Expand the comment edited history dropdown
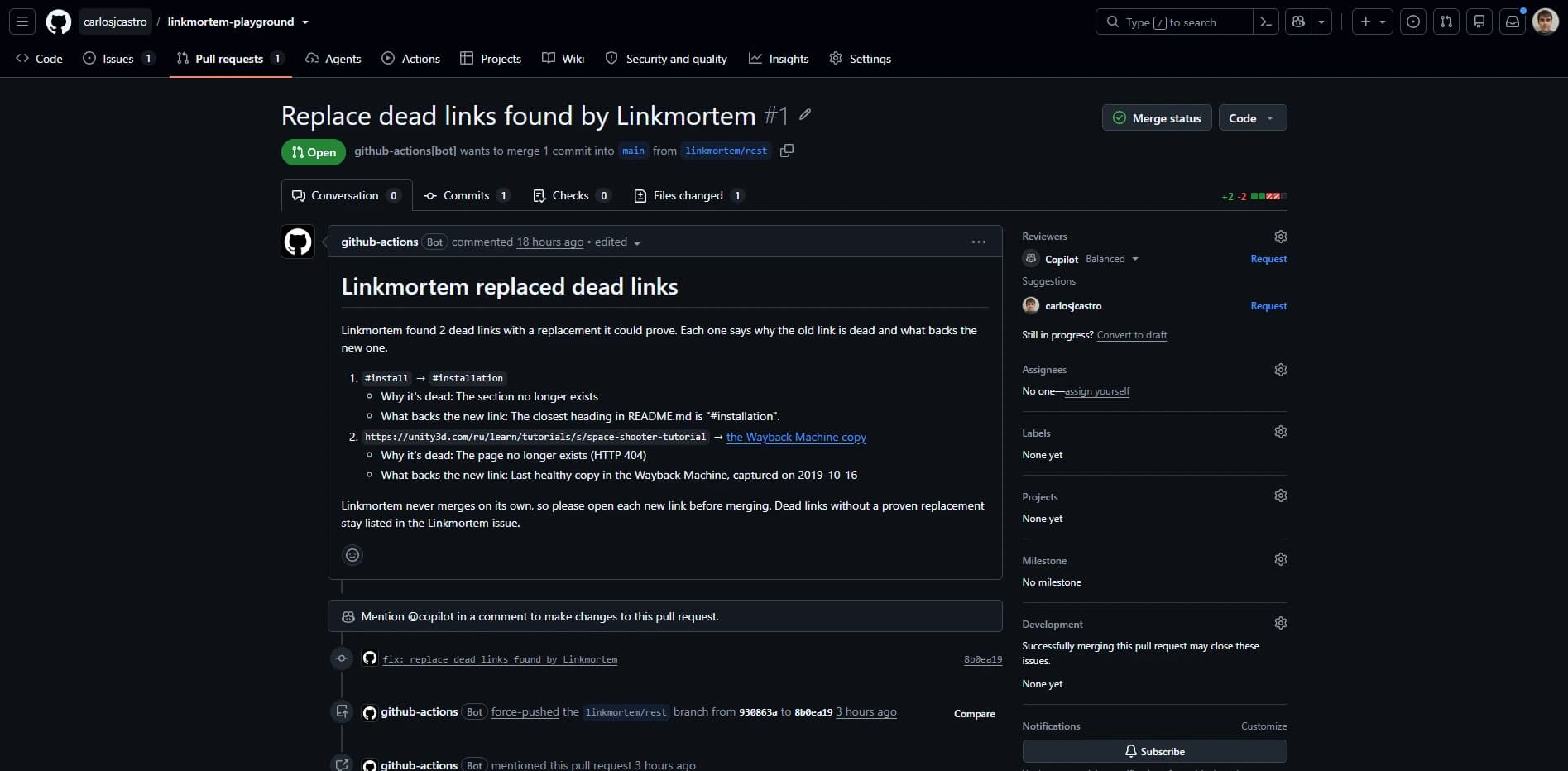1568x771 pixels. 618,242
